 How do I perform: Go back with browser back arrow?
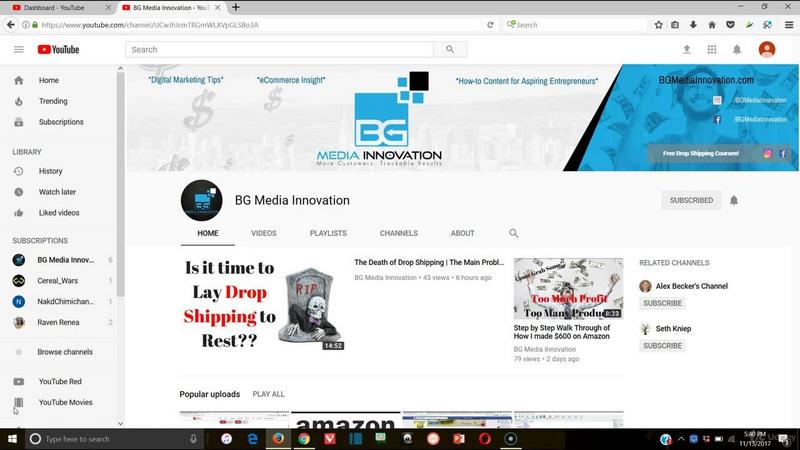pyautogui.click(x=11, y=24)
